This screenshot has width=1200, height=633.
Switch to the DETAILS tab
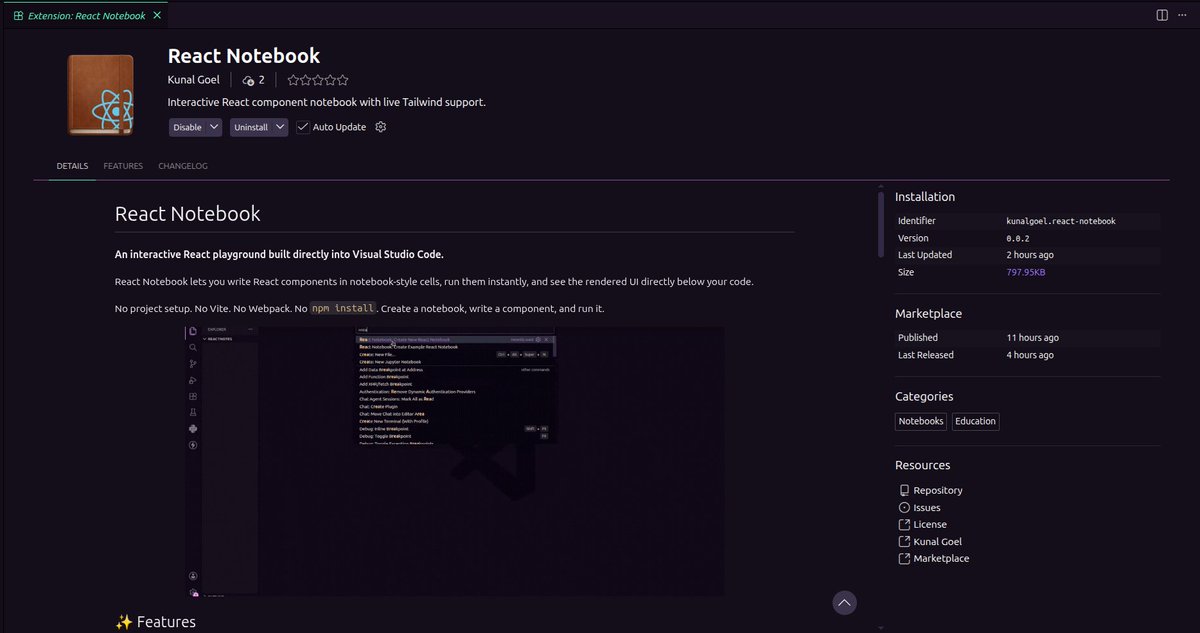pyautogui.click(x=72, y=166)
